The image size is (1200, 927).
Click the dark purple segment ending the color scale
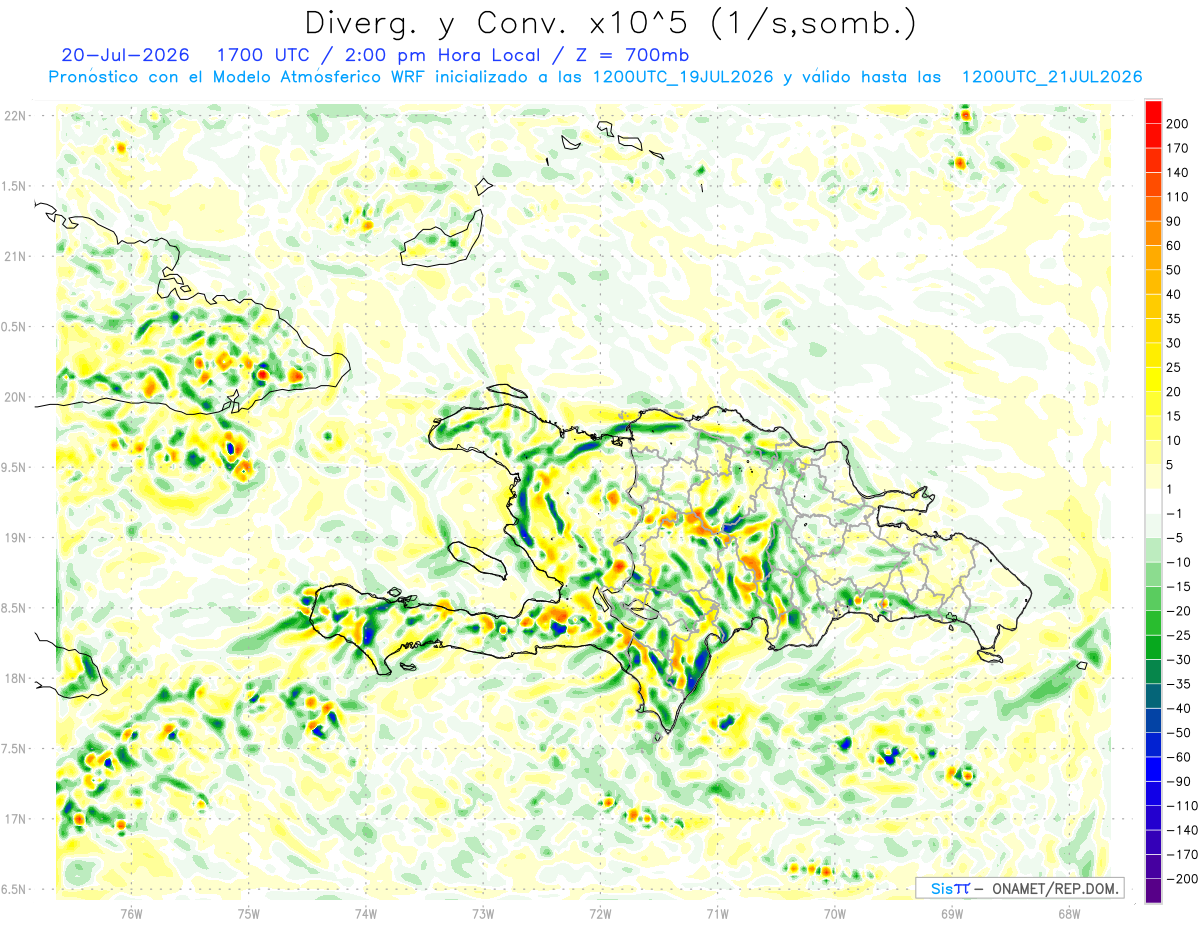(x=1153, y=891)
